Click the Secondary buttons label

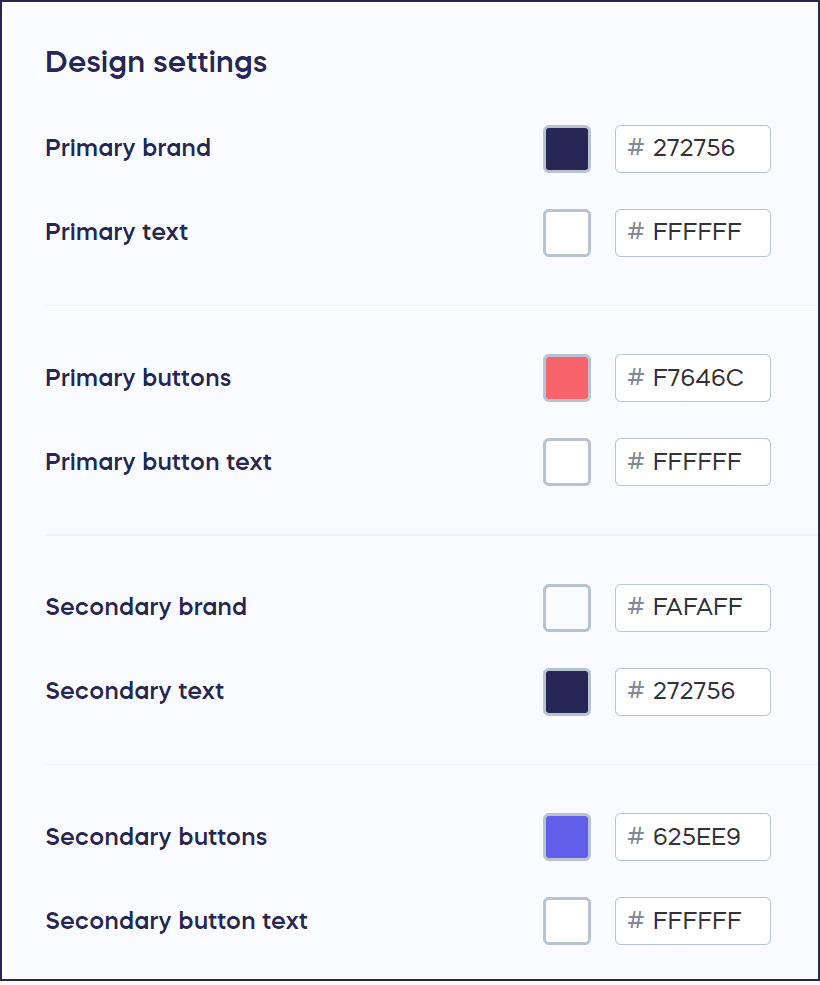[x=156, y=837]
